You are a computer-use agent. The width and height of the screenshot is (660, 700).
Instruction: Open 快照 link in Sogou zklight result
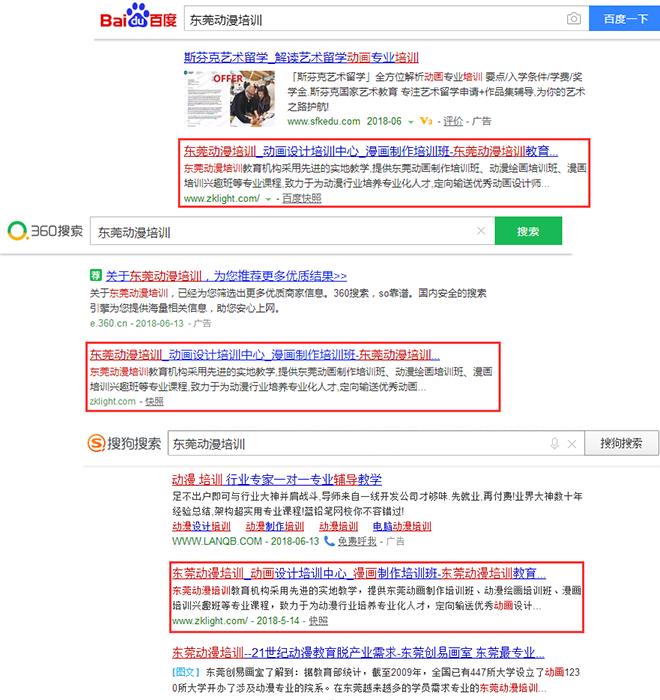(x=318, y=621)
